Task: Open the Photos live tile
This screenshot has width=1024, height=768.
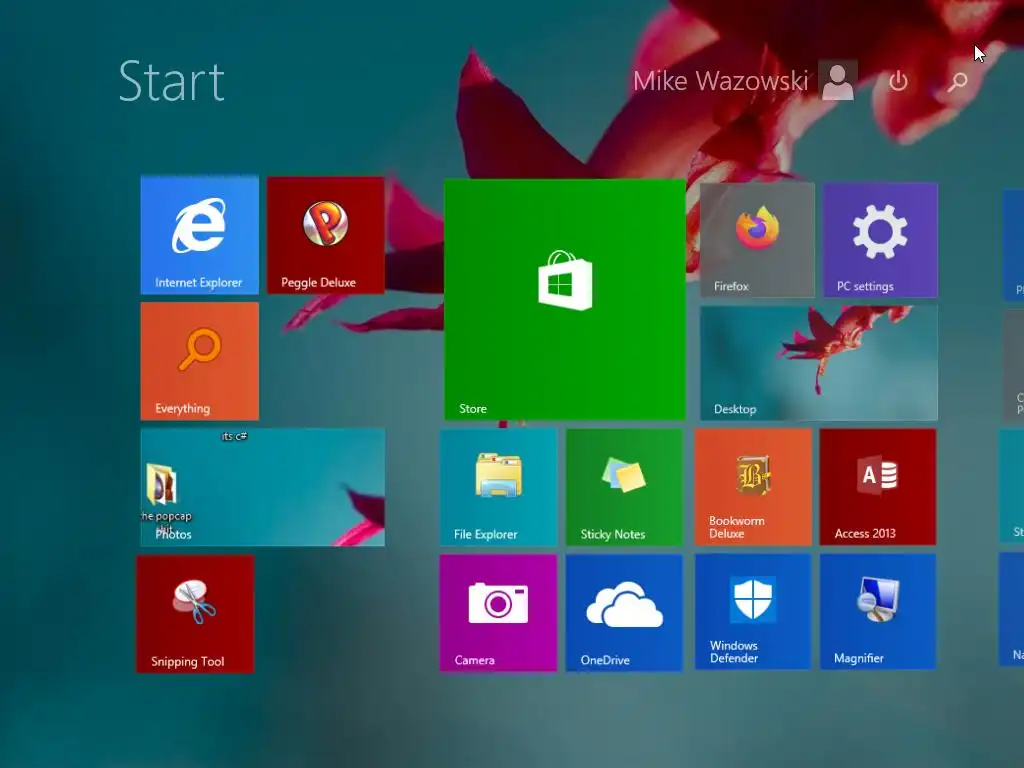Action: (x=263, y=487)
